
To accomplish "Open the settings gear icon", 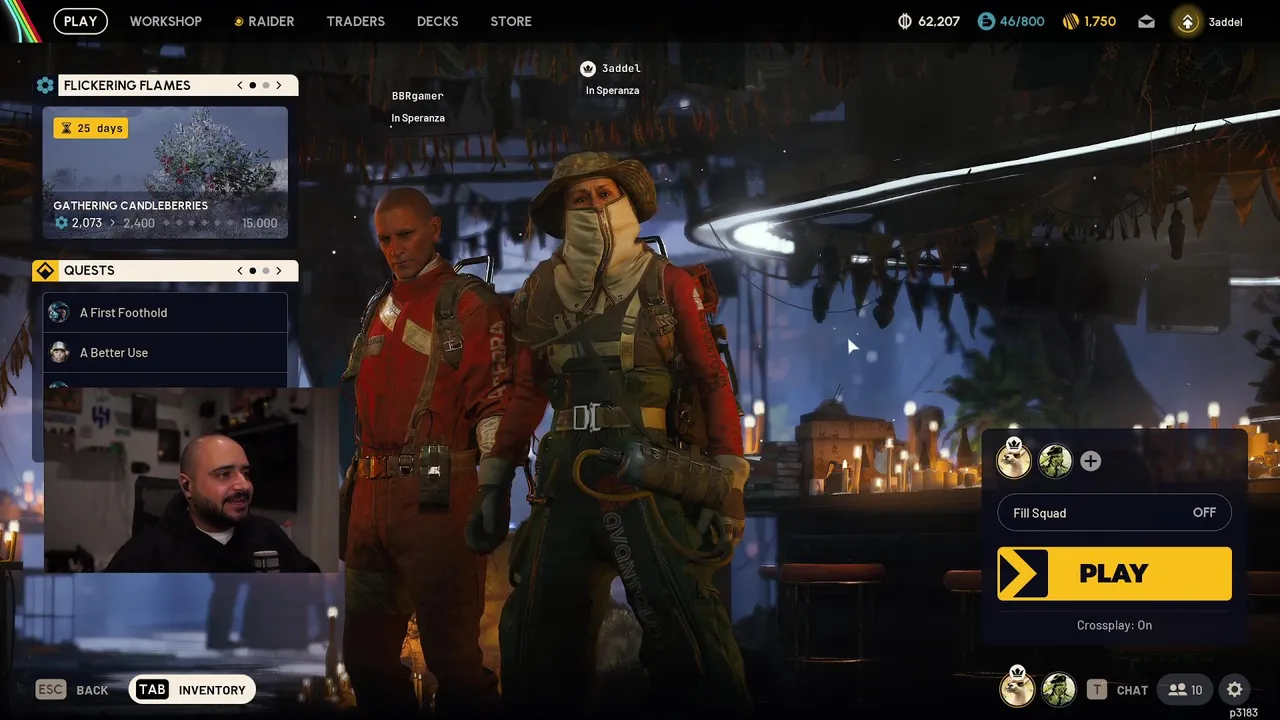I will coord(1235,690).
